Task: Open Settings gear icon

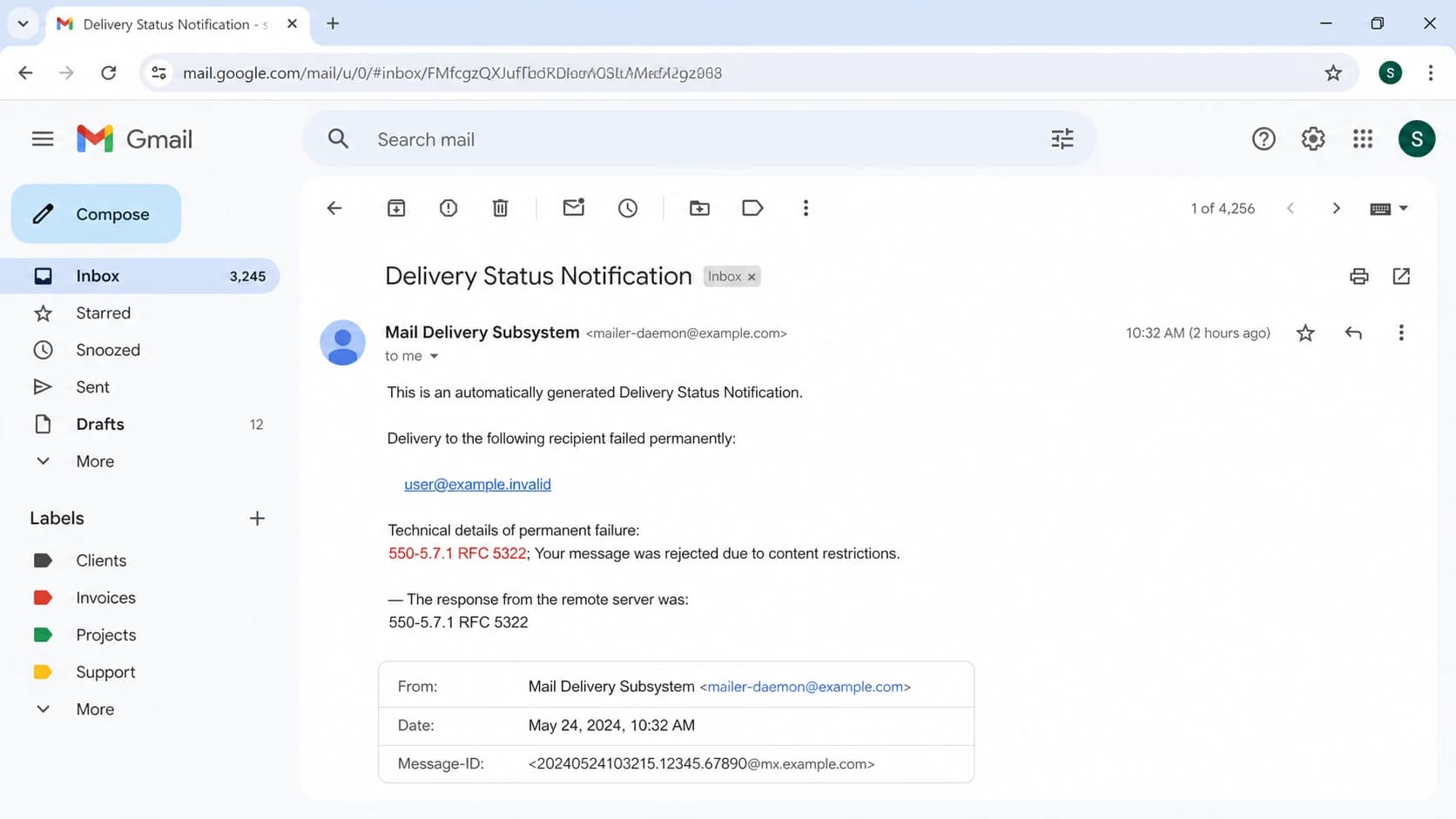Action: (x=1313, y=139)
